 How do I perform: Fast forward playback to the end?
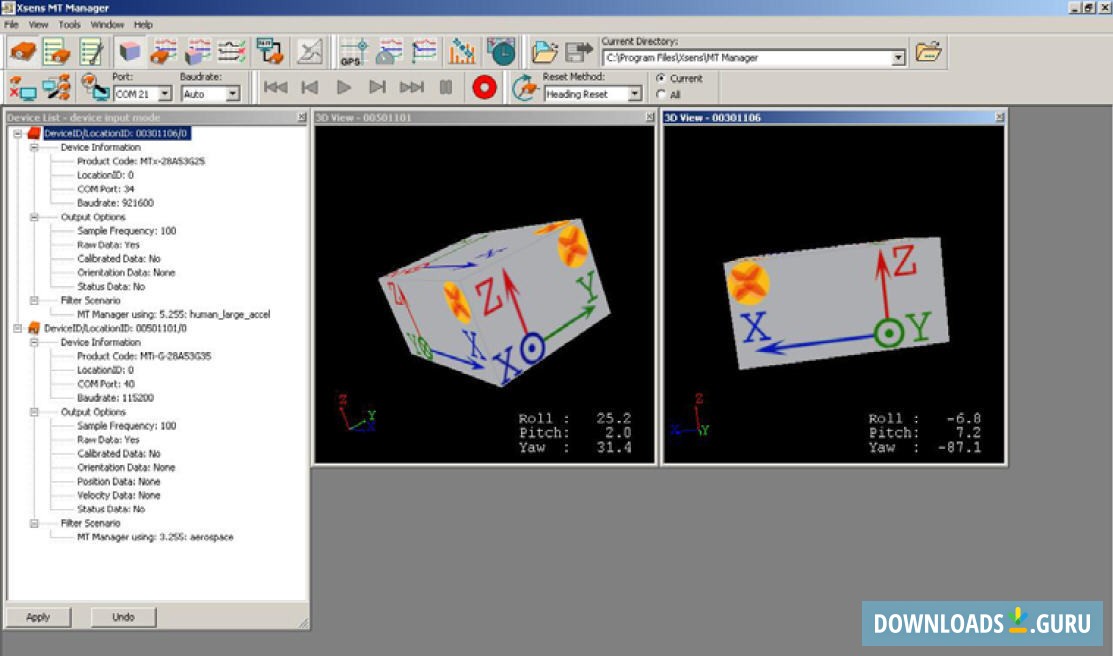(412, 87)
